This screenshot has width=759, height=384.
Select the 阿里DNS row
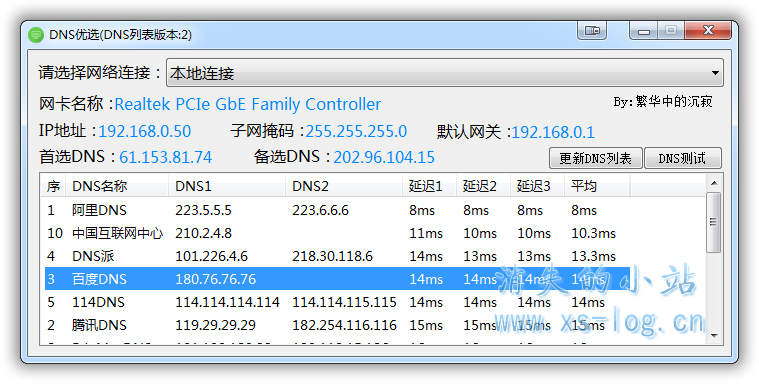tap(337, 210)
